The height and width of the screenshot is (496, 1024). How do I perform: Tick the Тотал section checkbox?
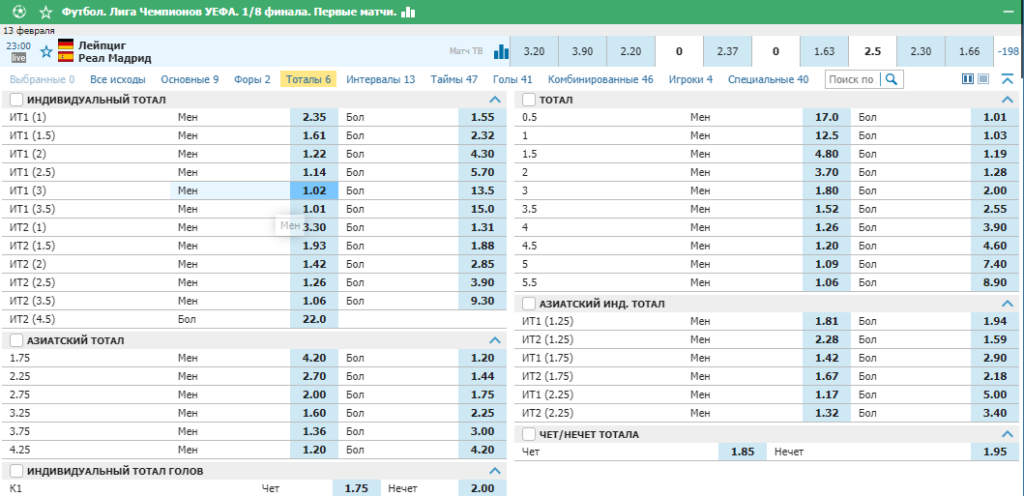pyautogui.click(x=529, y=100)
